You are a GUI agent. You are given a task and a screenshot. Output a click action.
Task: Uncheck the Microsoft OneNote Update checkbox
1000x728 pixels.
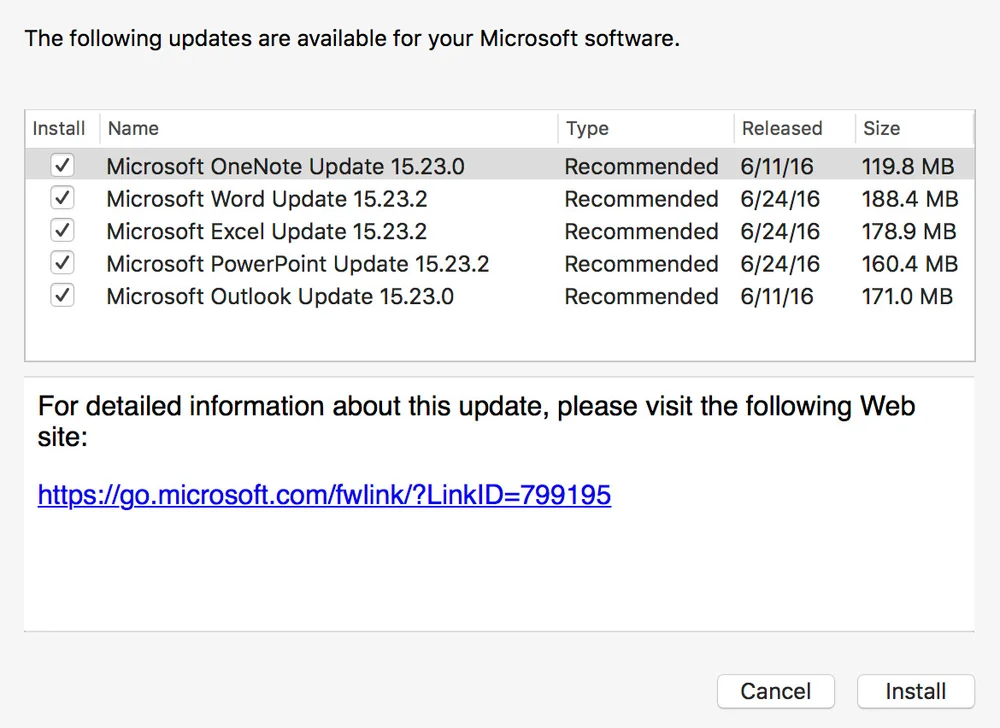coord(62,166)
